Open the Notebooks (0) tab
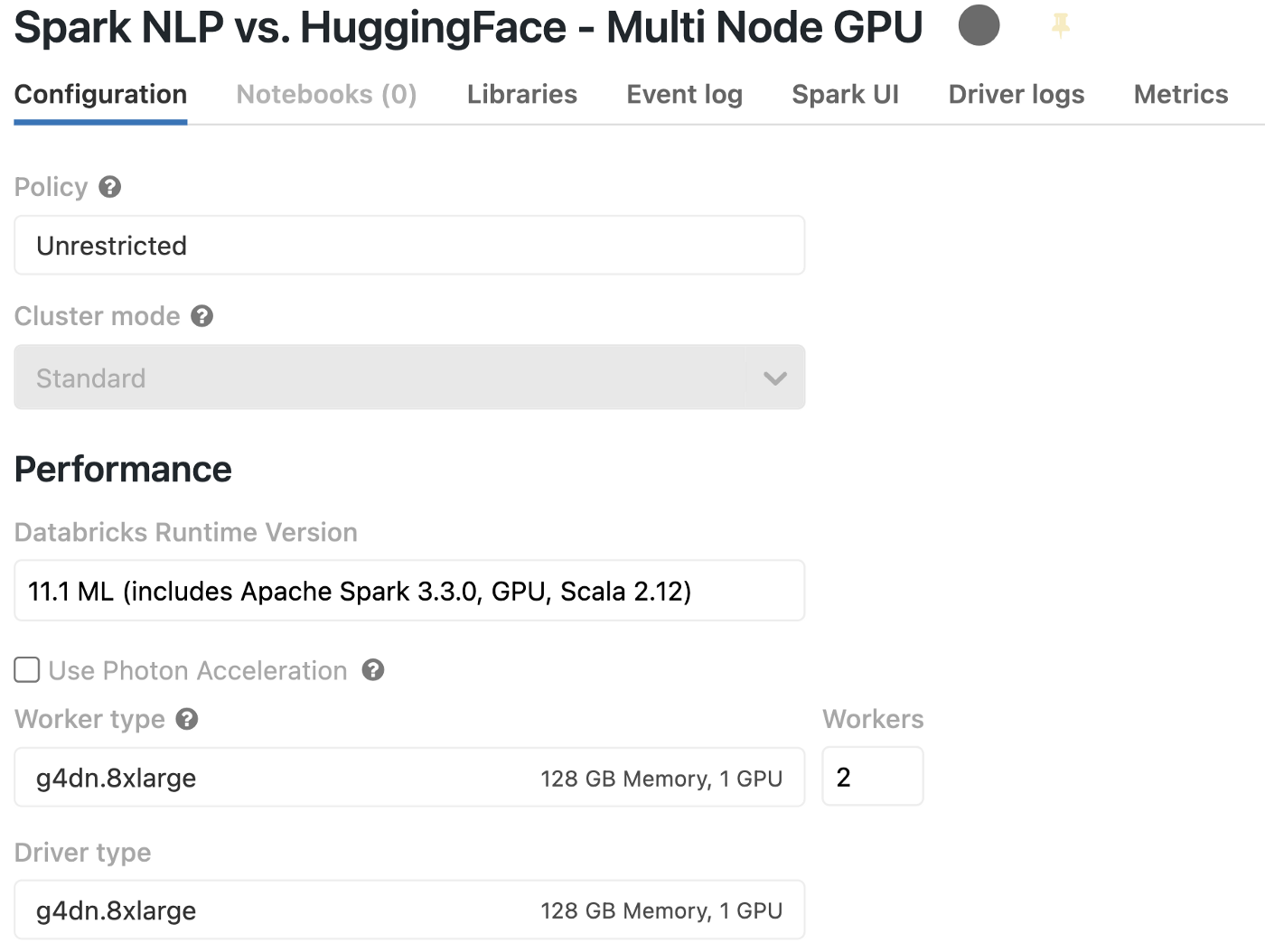 click(x=326, y=95)
